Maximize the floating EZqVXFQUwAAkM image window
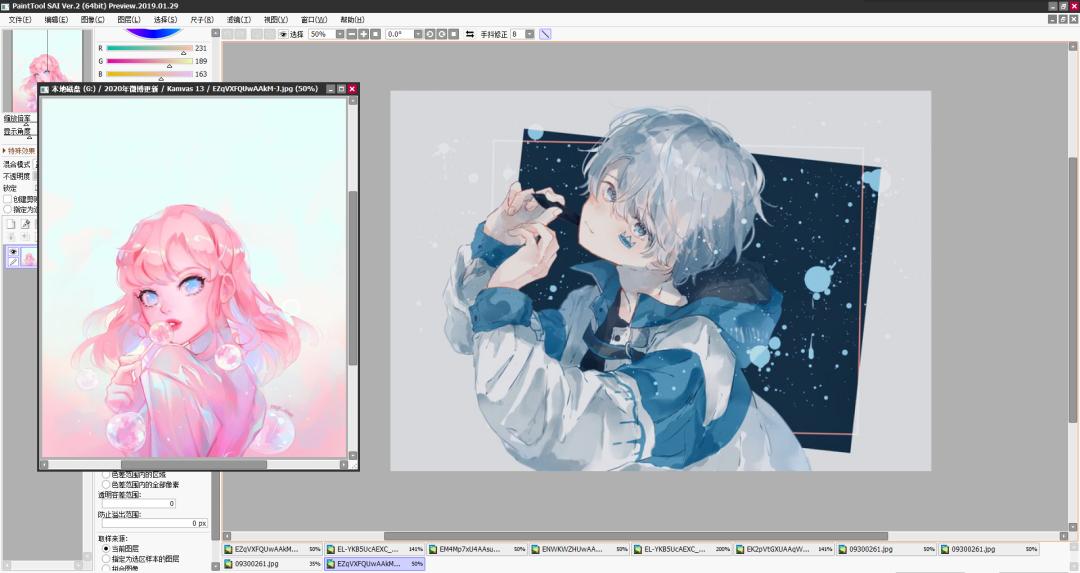The height and width of the screenshot is (573, 1080). pos(341,89)
